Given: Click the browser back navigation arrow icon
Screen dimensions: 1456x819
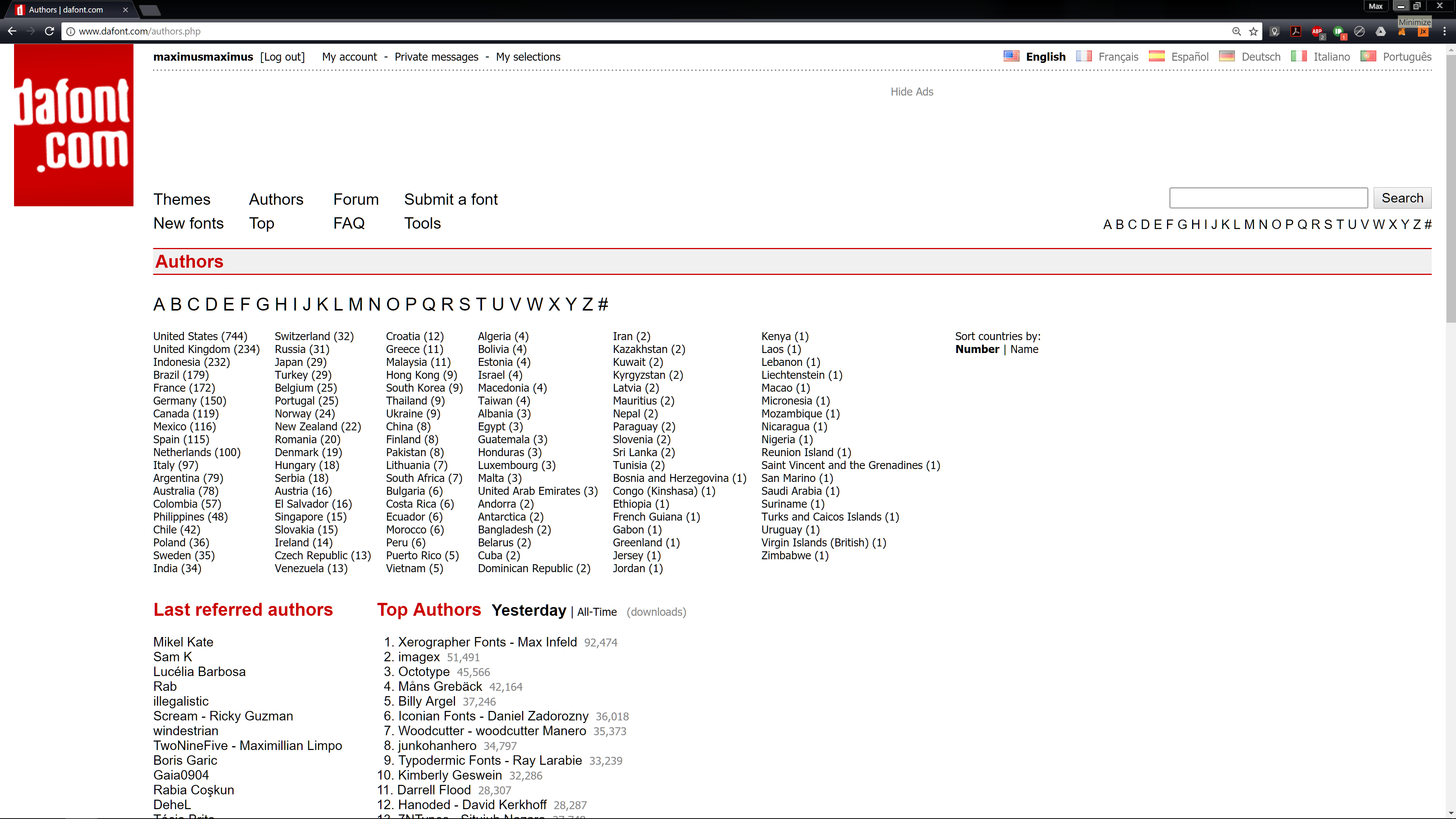Looking at the screenshot, I should click(x=11, y=31).
